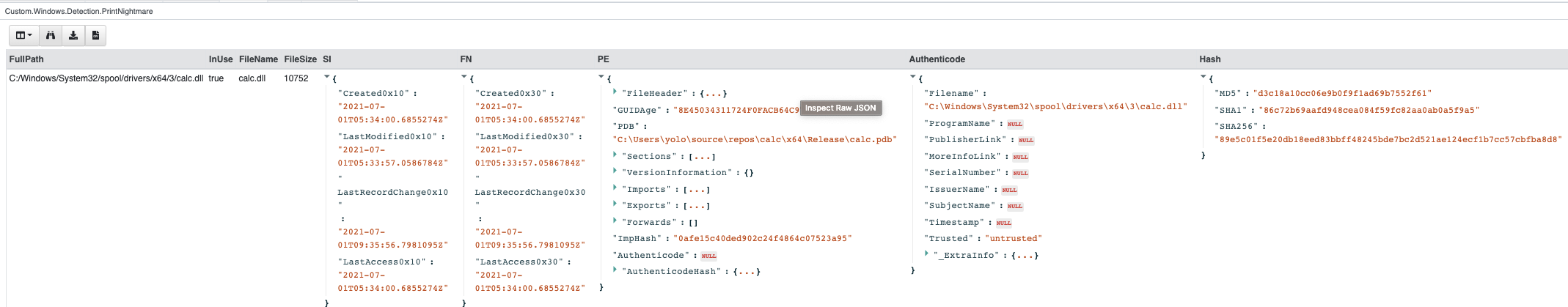1568x307 pixels.
Task: Click the Authenticode column header
Action: pos(937,59)
